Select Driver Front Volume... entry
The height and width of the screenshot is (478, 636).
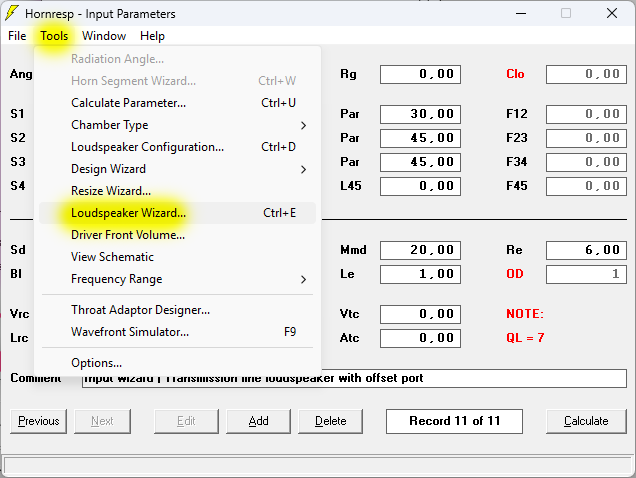click(x=177, y=235)
